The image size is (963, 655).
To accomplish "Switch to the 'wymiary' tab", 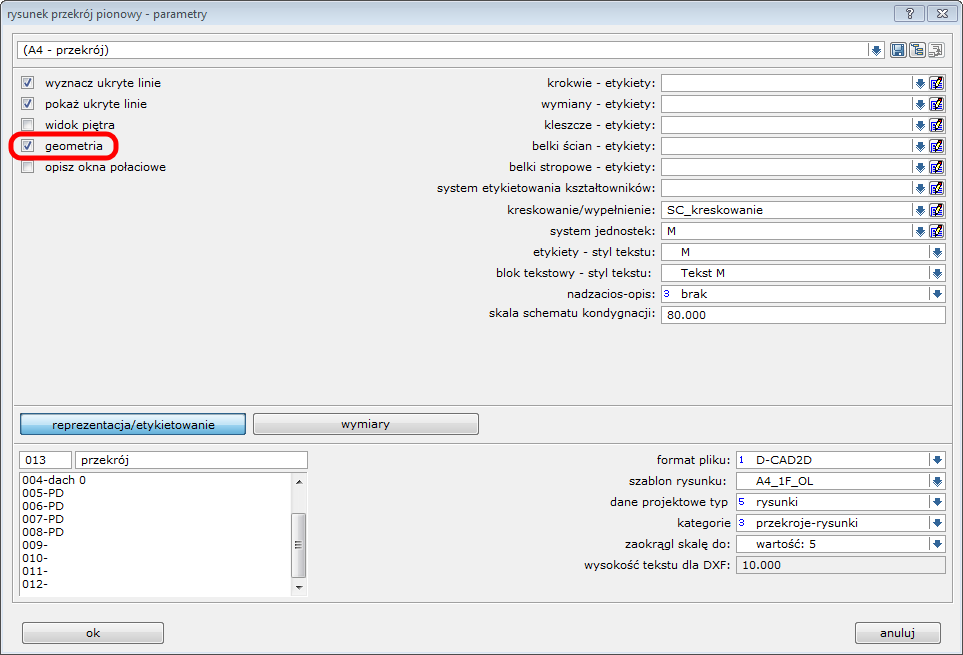I will coord(365,424).
